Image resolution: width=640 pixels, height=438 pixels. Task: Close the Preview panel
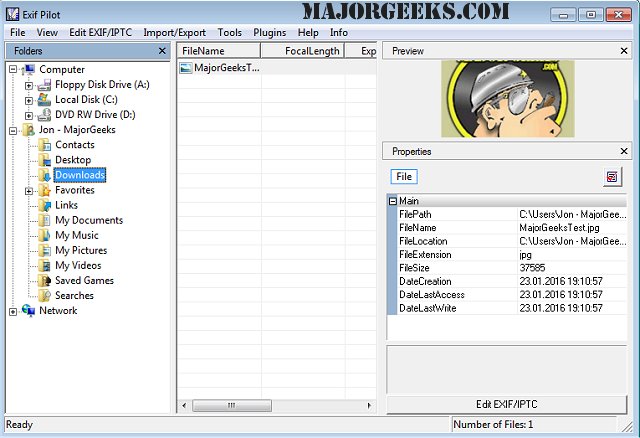click(625, 50)
